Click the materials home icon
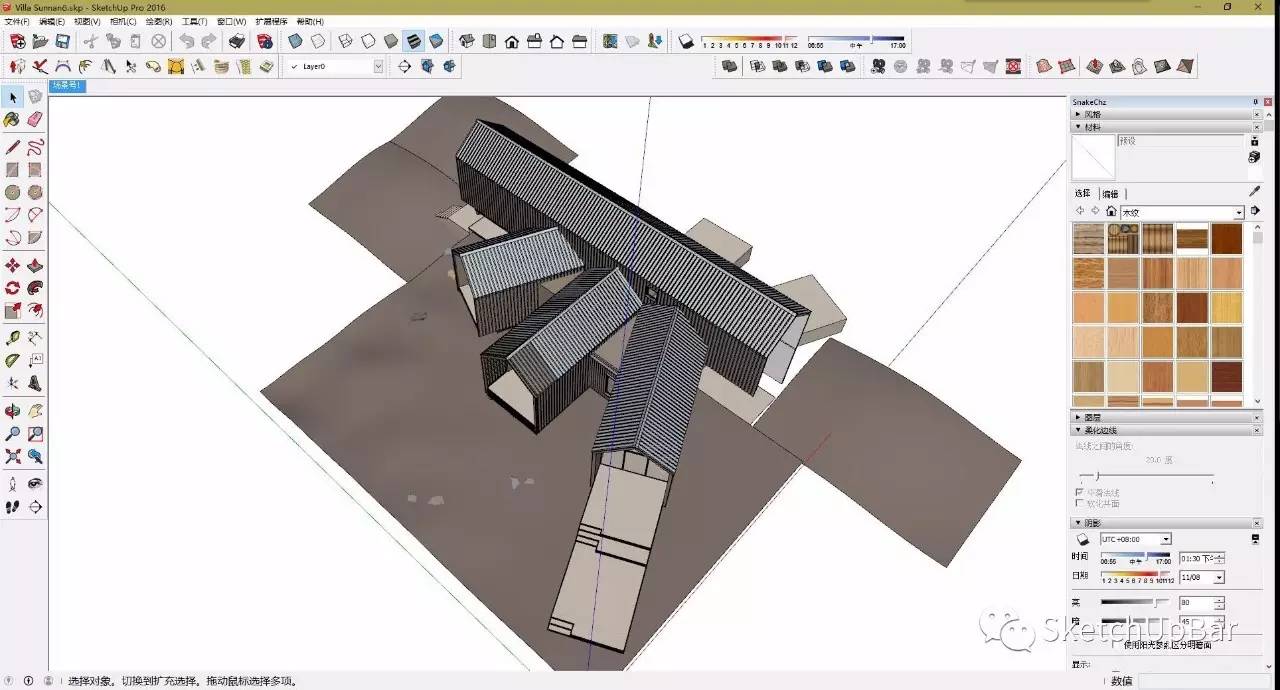This screenshot has width=1280, height=690. click(x=1111, y=212)
